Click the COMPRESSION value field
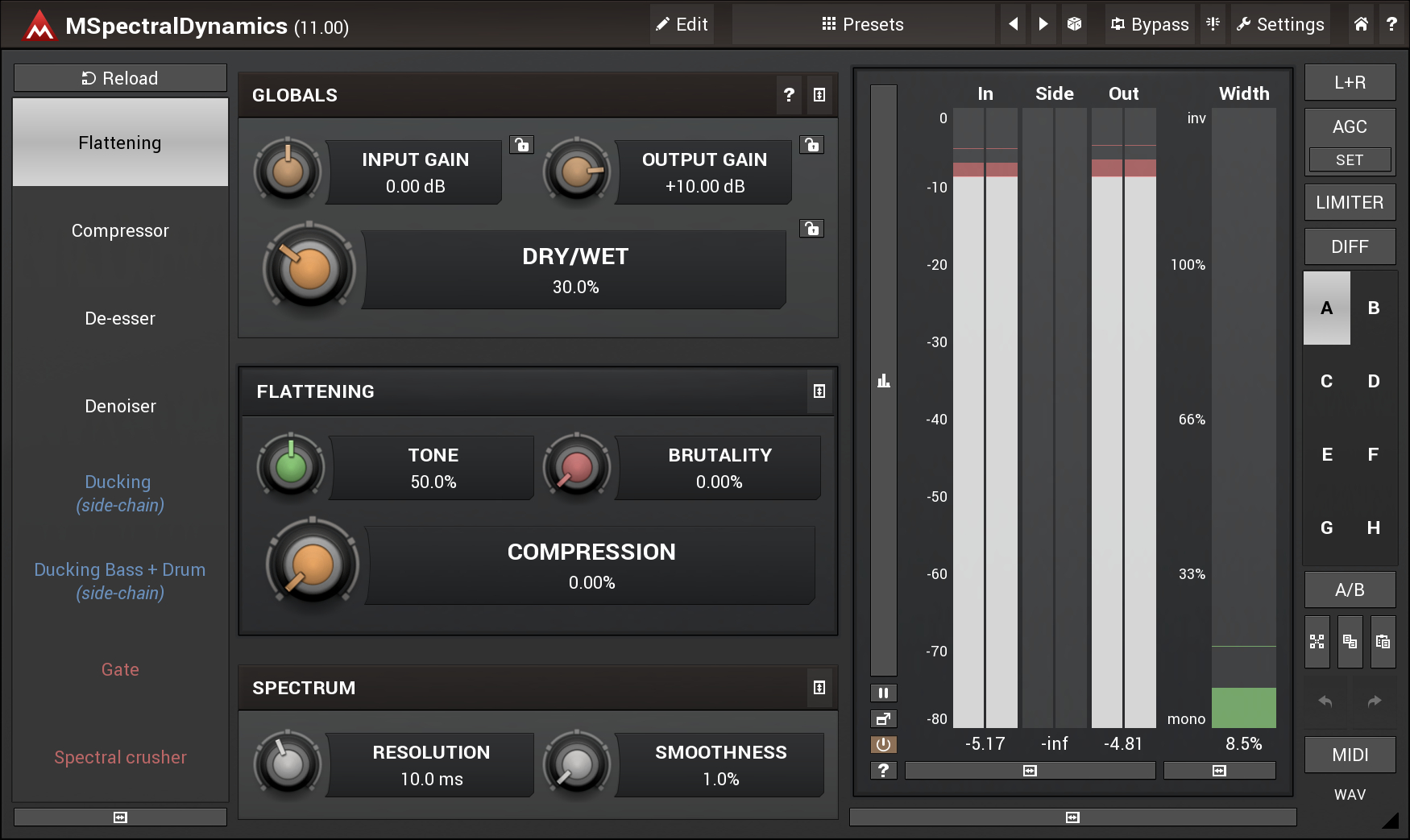This screenshot has height=840, width=1410. (591, 565)
